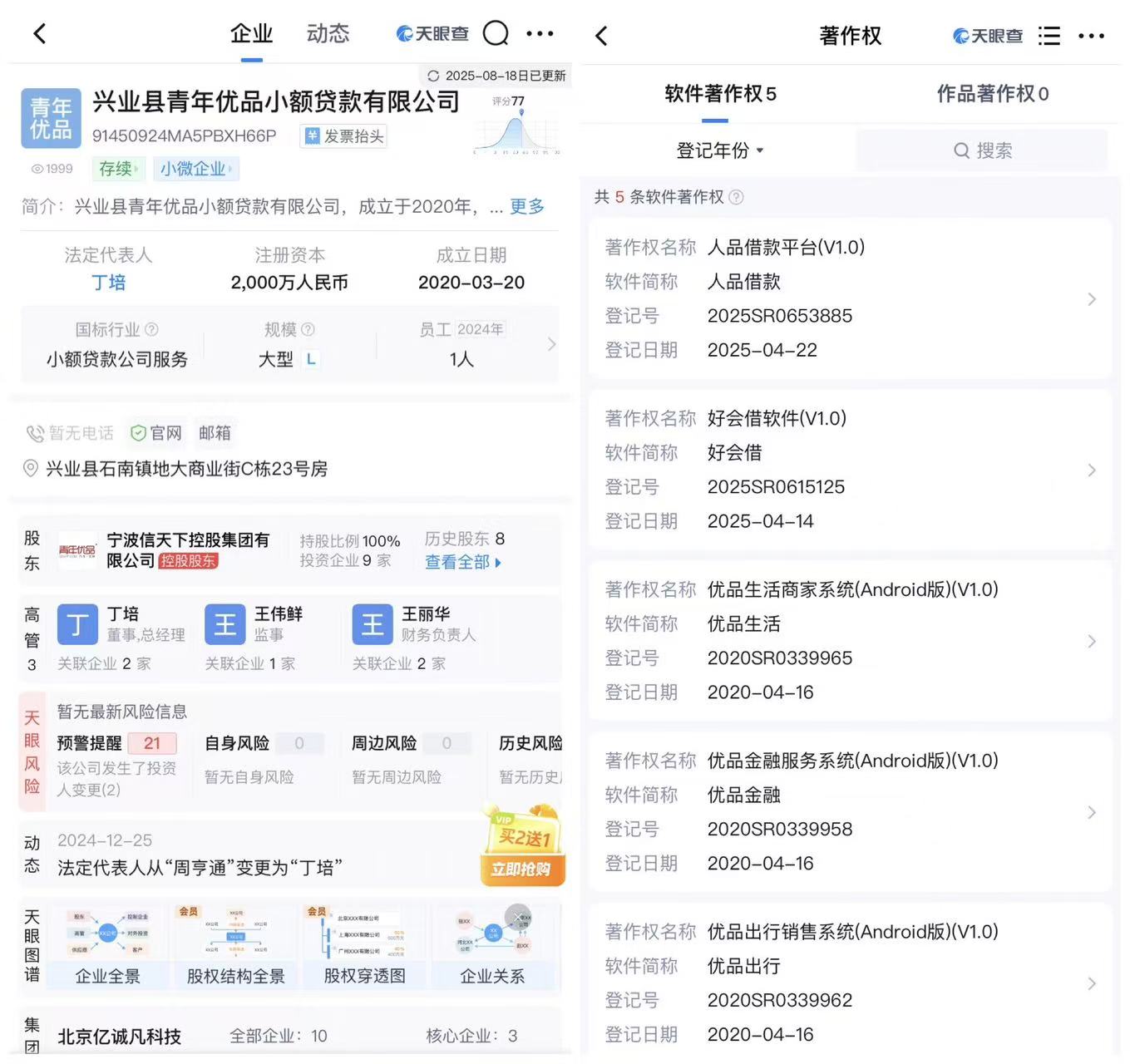The image size is (1130, 1064).
Task: Open 优品出行销售系统 details chevron
Action: coord(1092,984)
